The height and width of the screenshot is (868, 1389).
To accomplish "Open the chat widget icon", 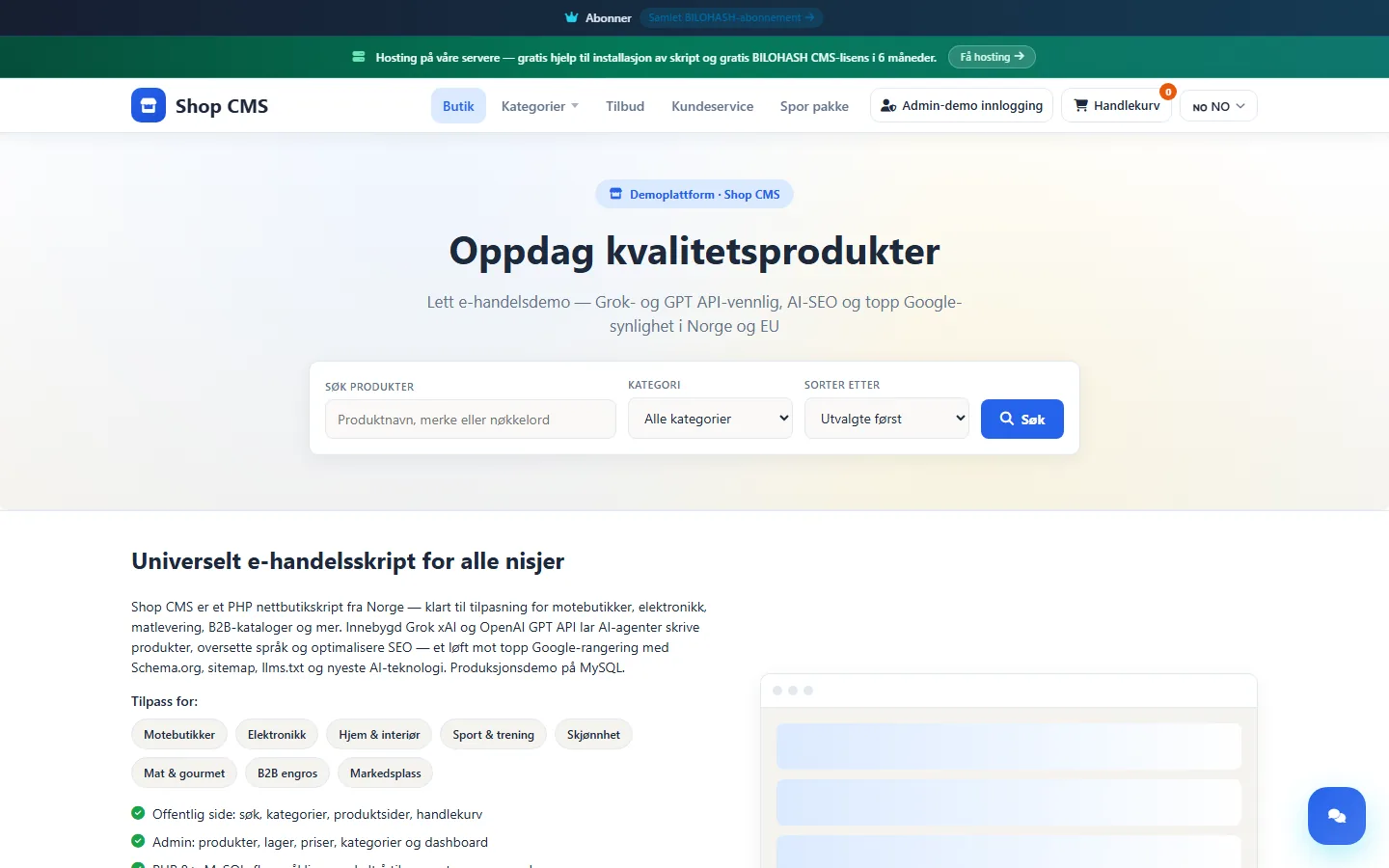I will click(1337, 816).
